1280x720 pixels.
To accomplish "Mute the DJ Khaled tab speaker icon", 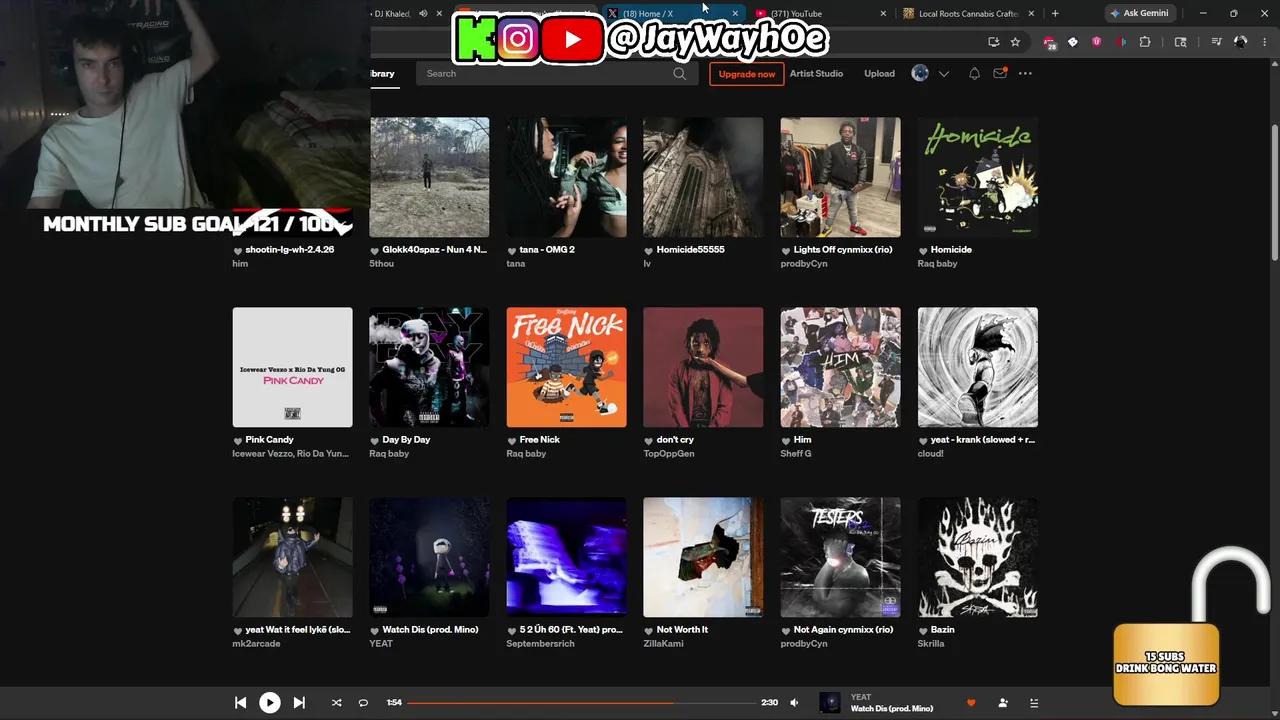I will (423, 13).
